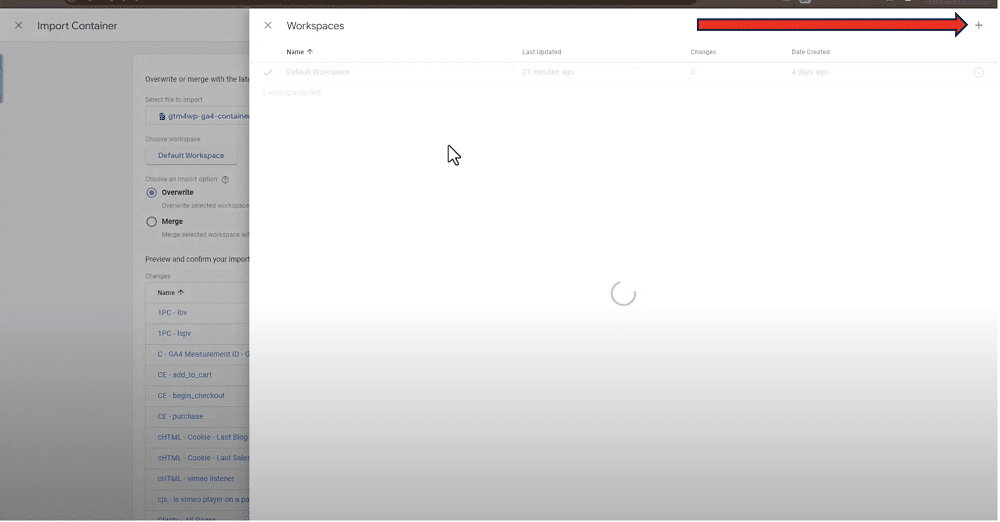The height and width of the screenshot is (522, 1000).
Task: Select the Default Workspace row
Action: pyautogui.click(x=623, y=72)
